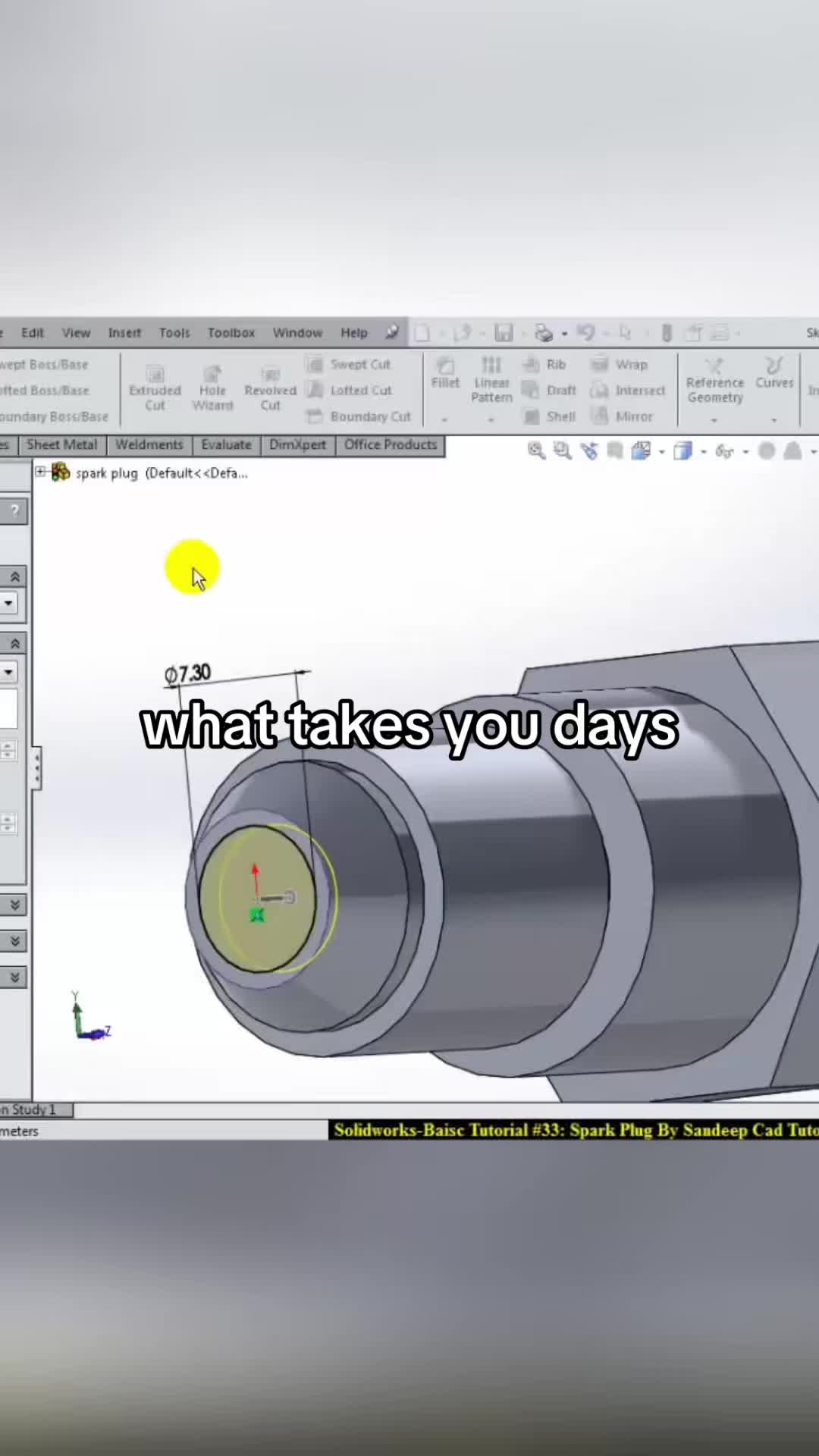Select the Intersect feature
Image resolution: width=819 pixels, height=1456 pixels.
coord(628,391)
